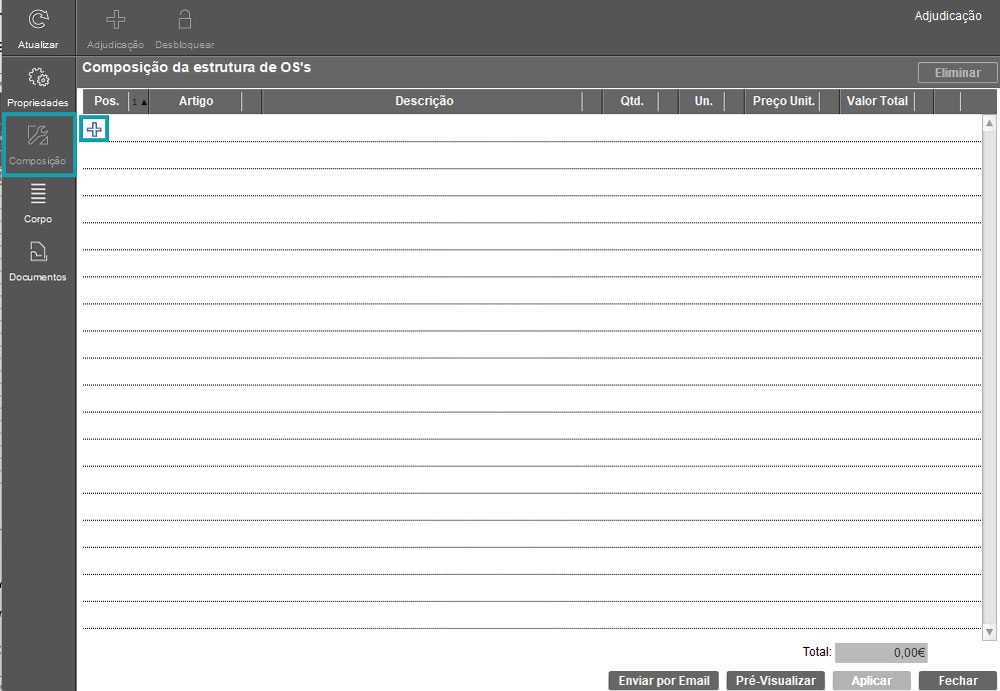Click the scrollbar down arrow
The height and width of the screenshot is (691, 1000).
(989, 632)
